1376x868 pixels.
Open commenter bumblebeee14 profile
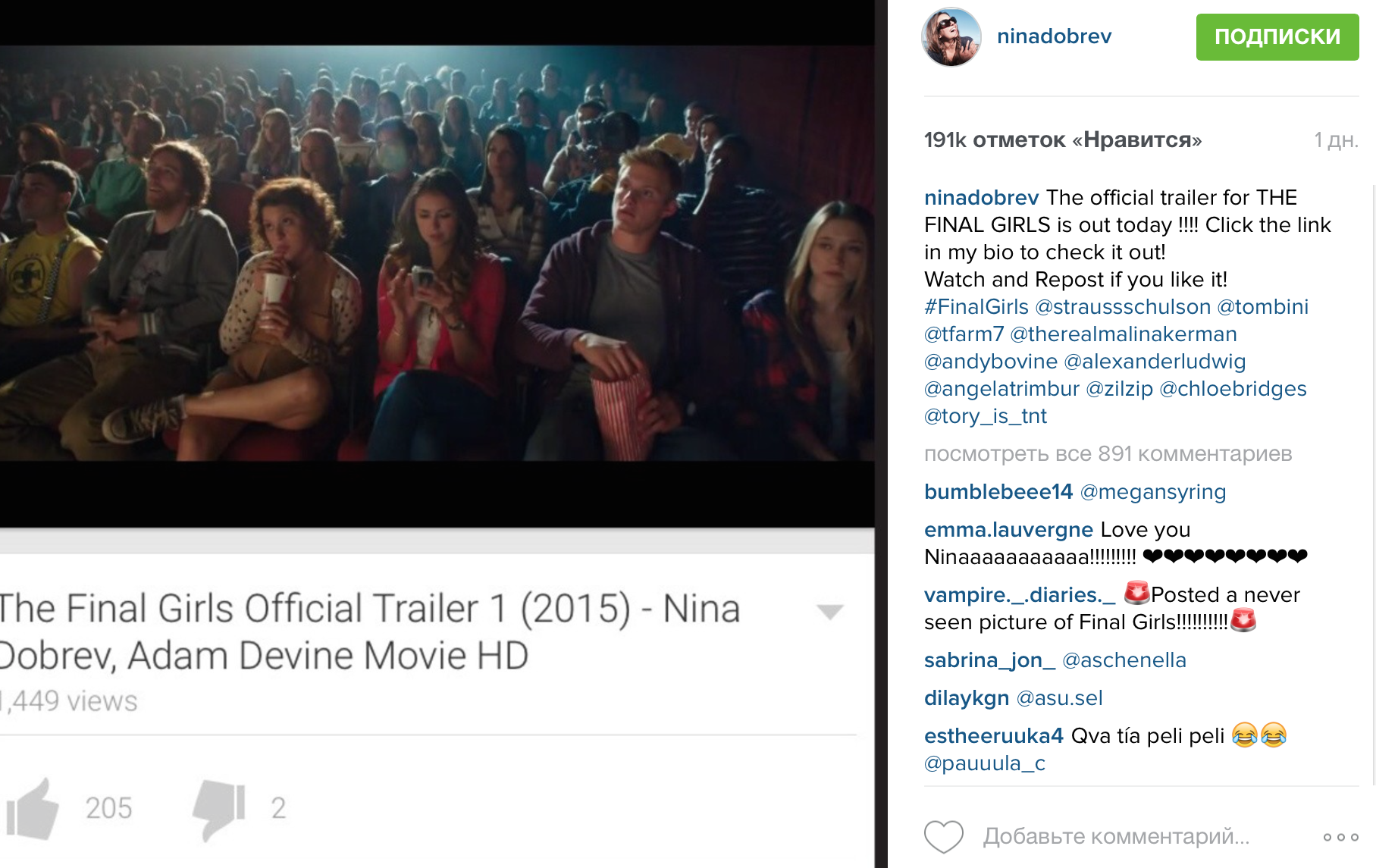click(x=998, y=492)
